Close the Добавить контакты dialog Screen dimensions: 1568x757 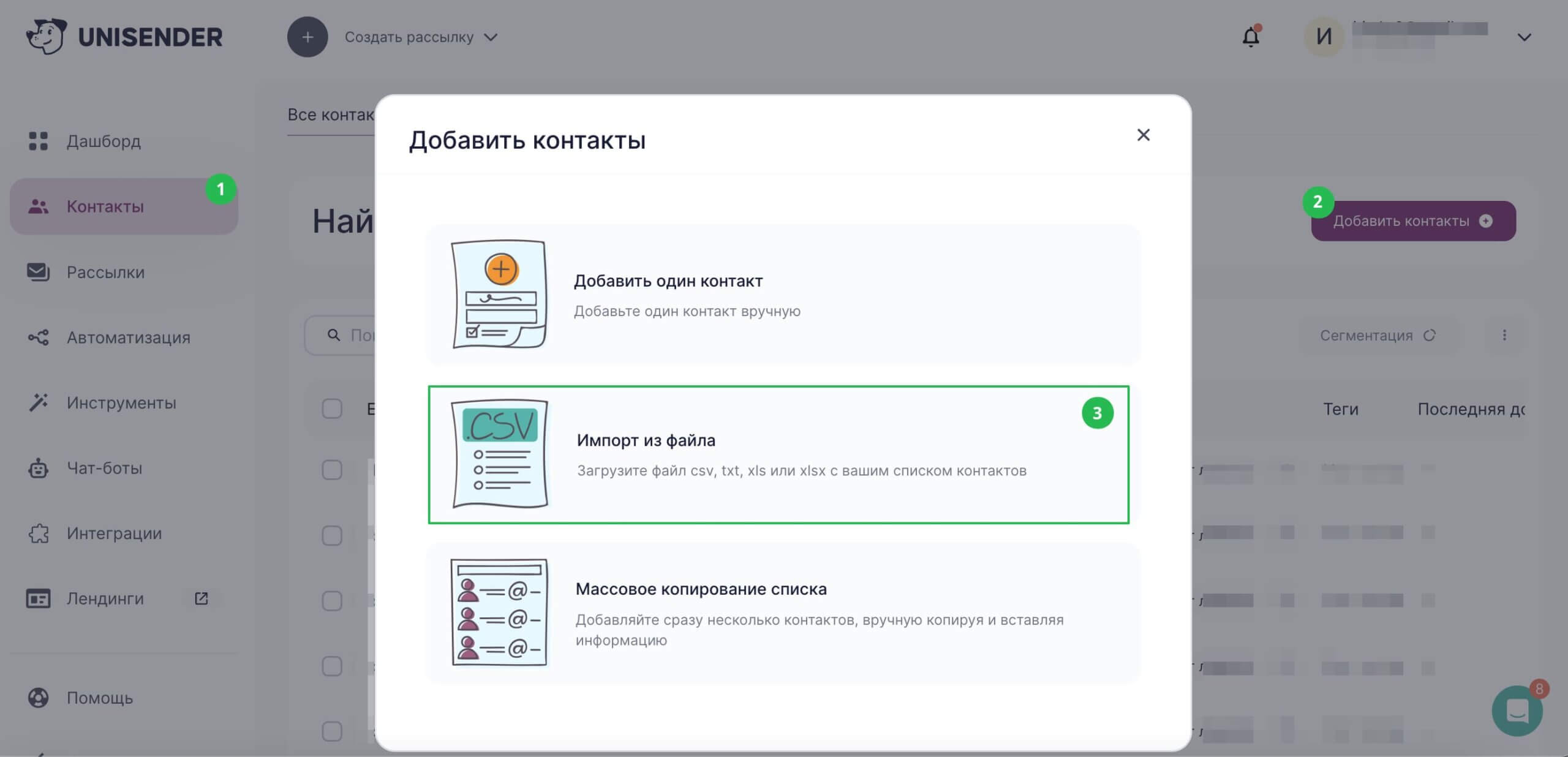point(1143,135)
